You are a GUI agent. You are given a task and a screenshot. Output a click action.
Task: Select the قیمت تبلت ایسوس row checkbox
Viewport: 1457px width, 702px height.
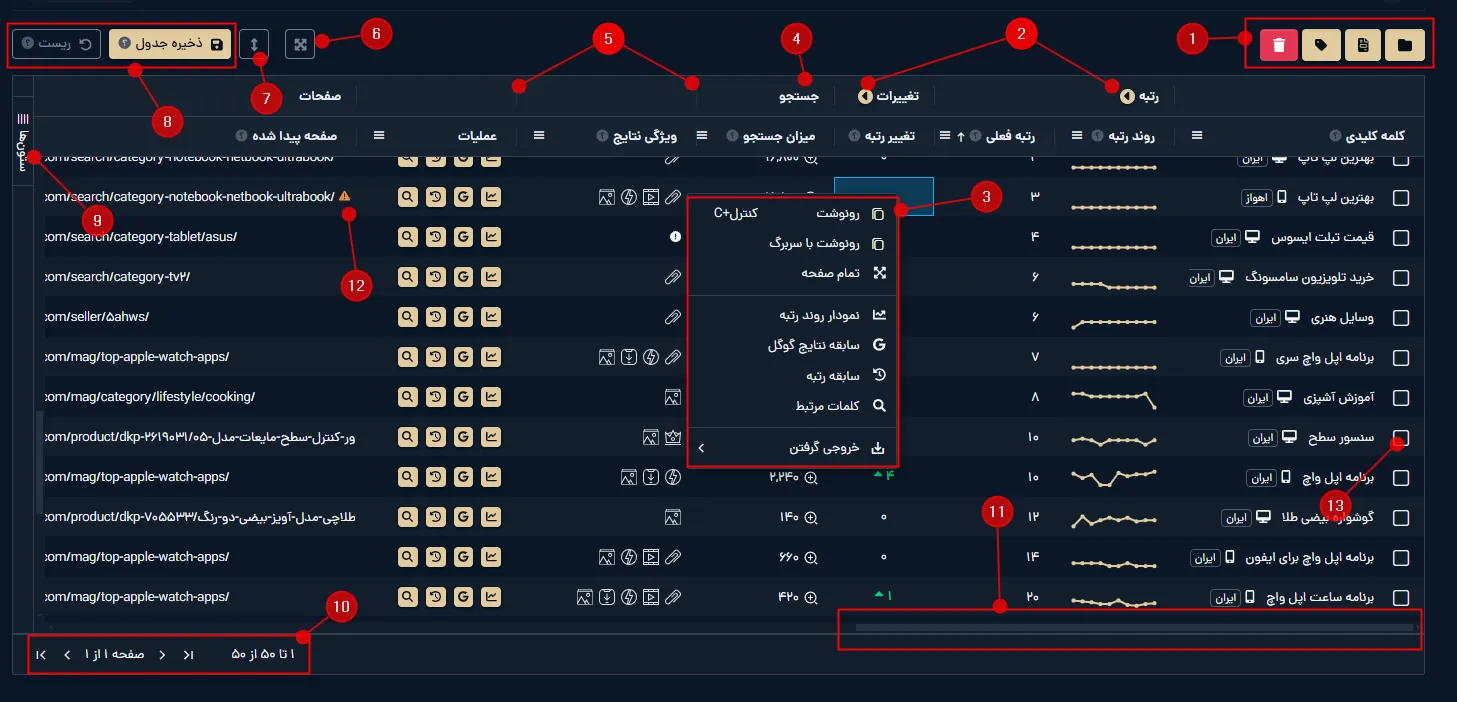[x=1401, y=238]
